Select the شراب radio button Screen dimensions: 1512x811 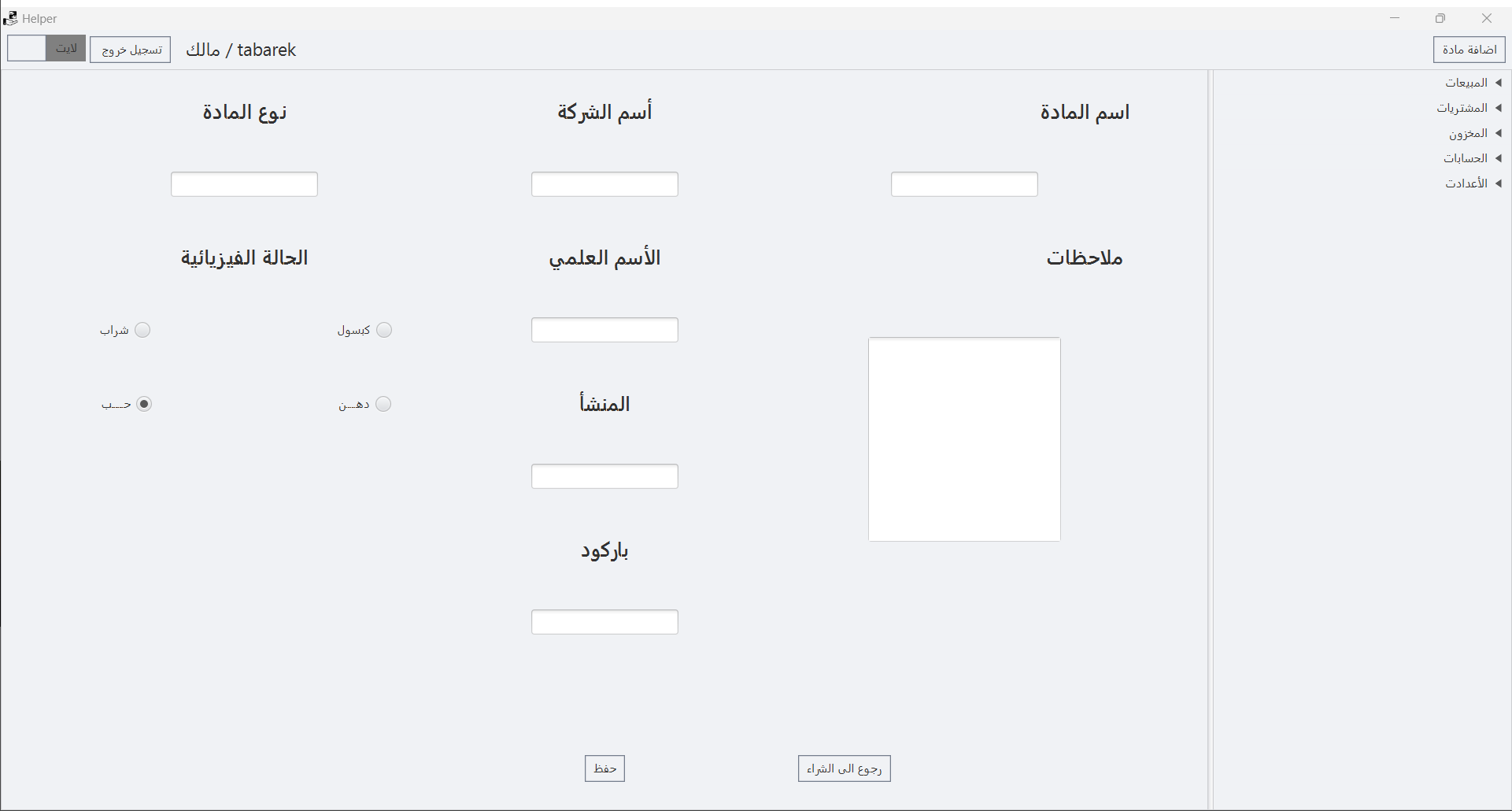(x=142, y=330)
